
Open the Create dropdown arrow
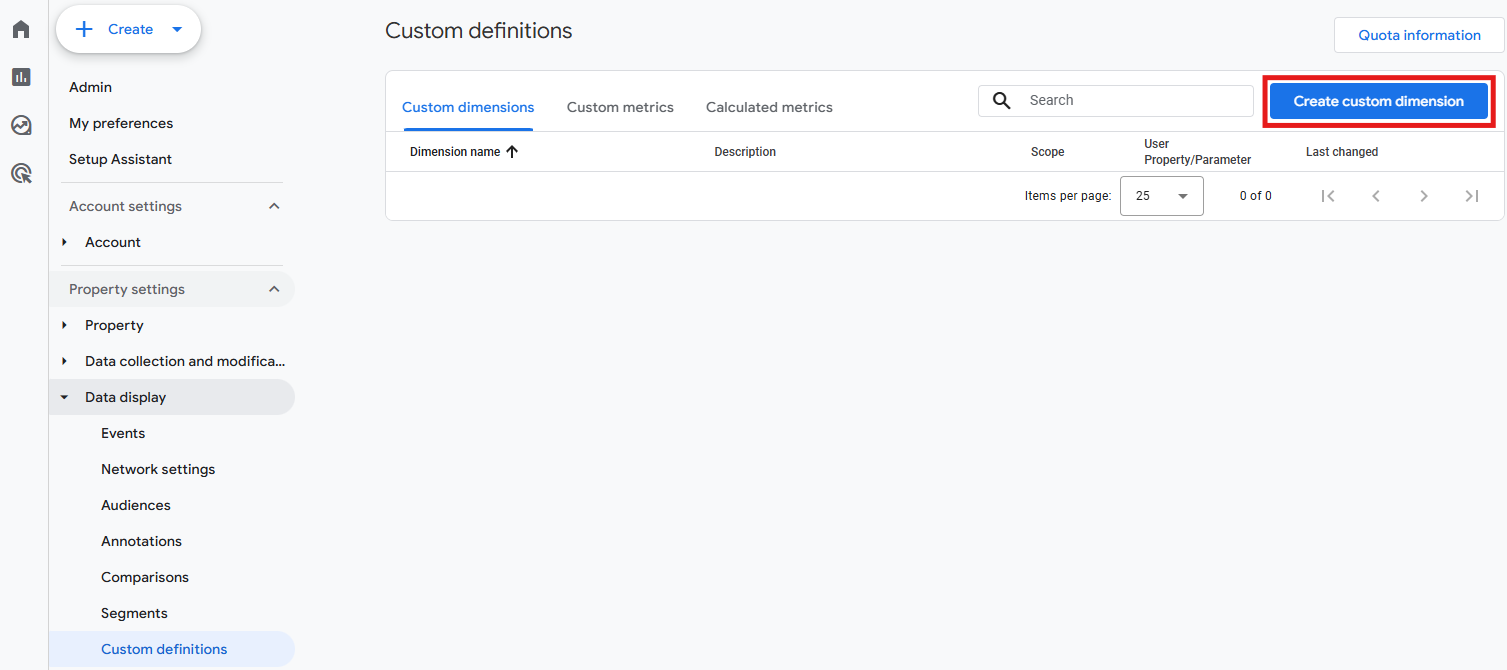click(x=177, y=29)
